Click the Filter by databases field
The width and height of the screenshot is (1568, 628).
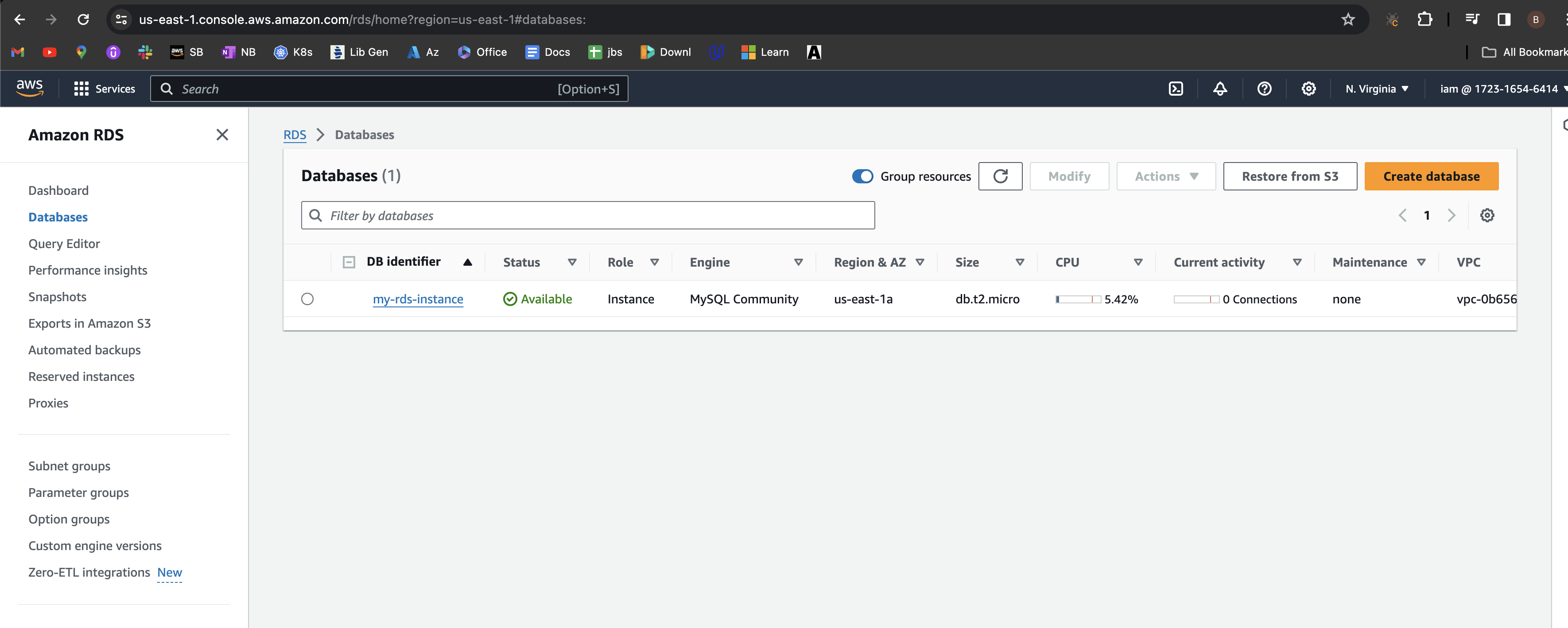coord(587,215)
